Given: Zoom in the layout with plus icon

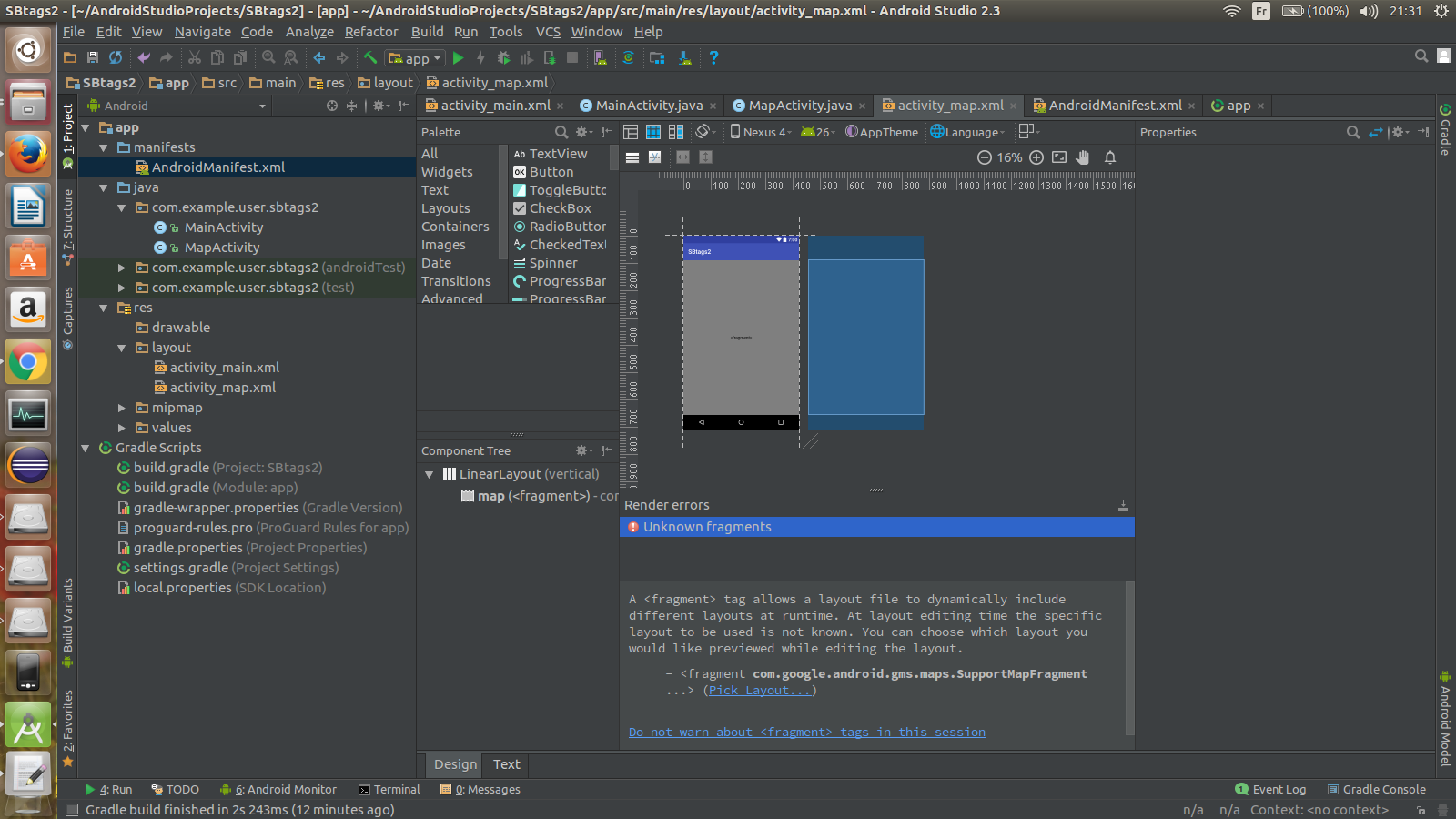Looking at the screenshot, I should pyautogui.click(x=1036, y=157).
